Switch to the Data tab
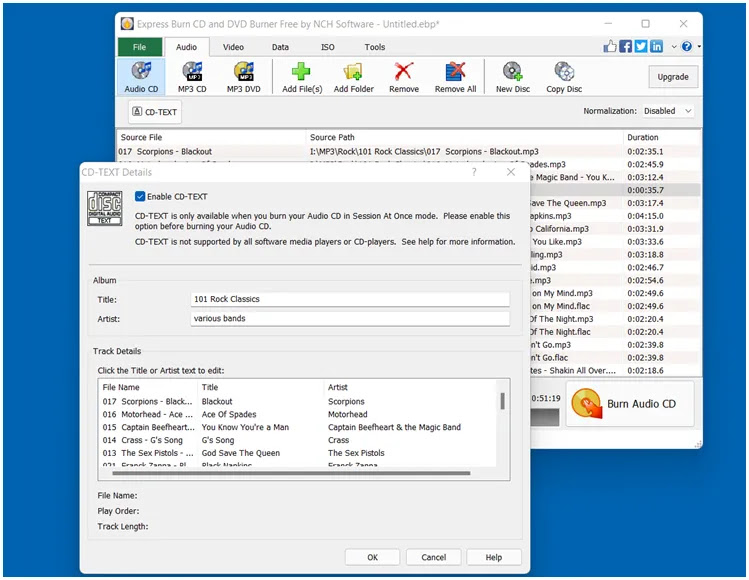 (x=280, y=47)
